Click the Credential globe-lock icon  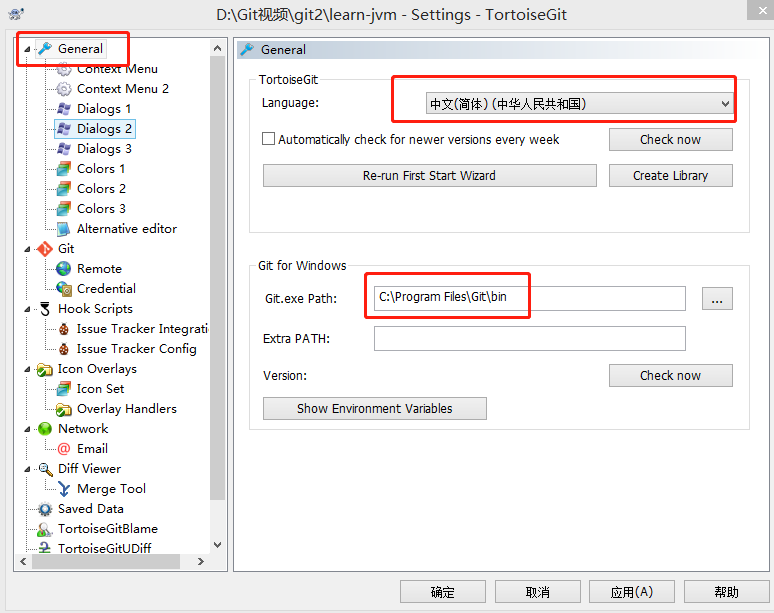[64, 289]
